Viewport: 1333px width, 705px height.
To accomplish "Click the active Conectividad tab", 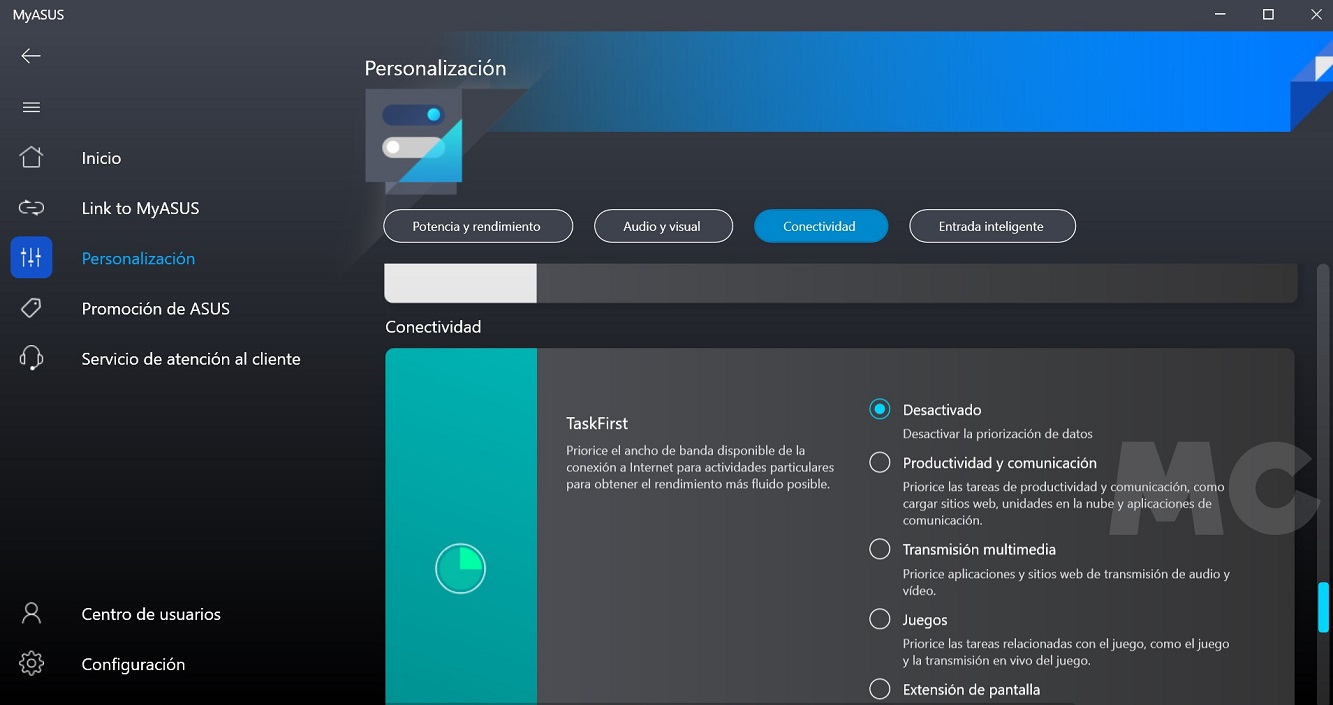I will (819, 226).
